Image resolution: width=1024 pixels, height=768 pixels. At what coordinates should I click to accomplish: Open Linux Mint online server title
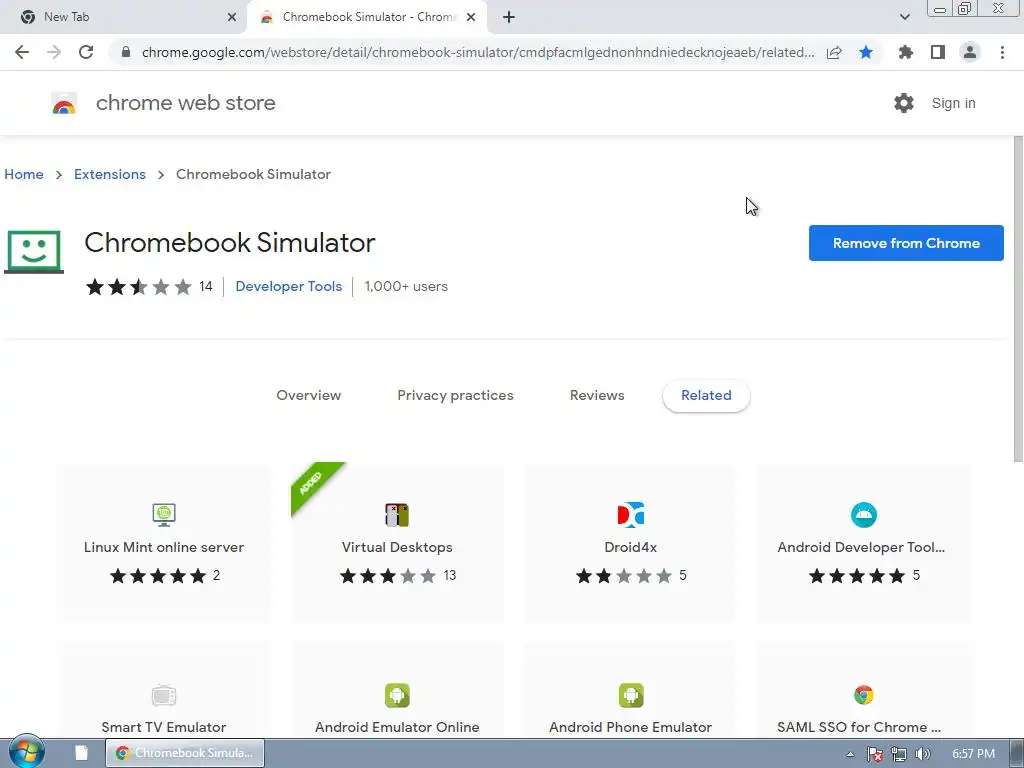coord(164,547)
